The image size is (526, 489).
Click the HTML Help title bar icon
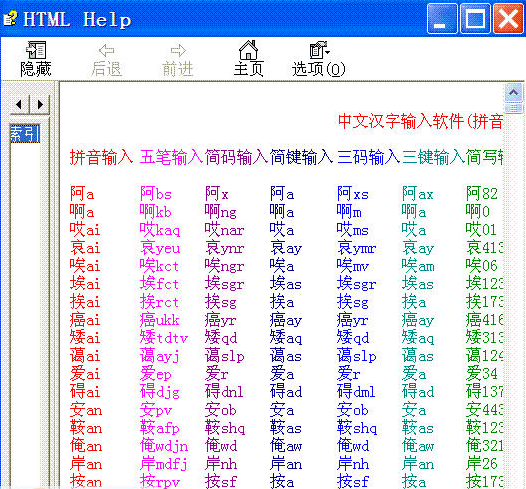point(10,19)
